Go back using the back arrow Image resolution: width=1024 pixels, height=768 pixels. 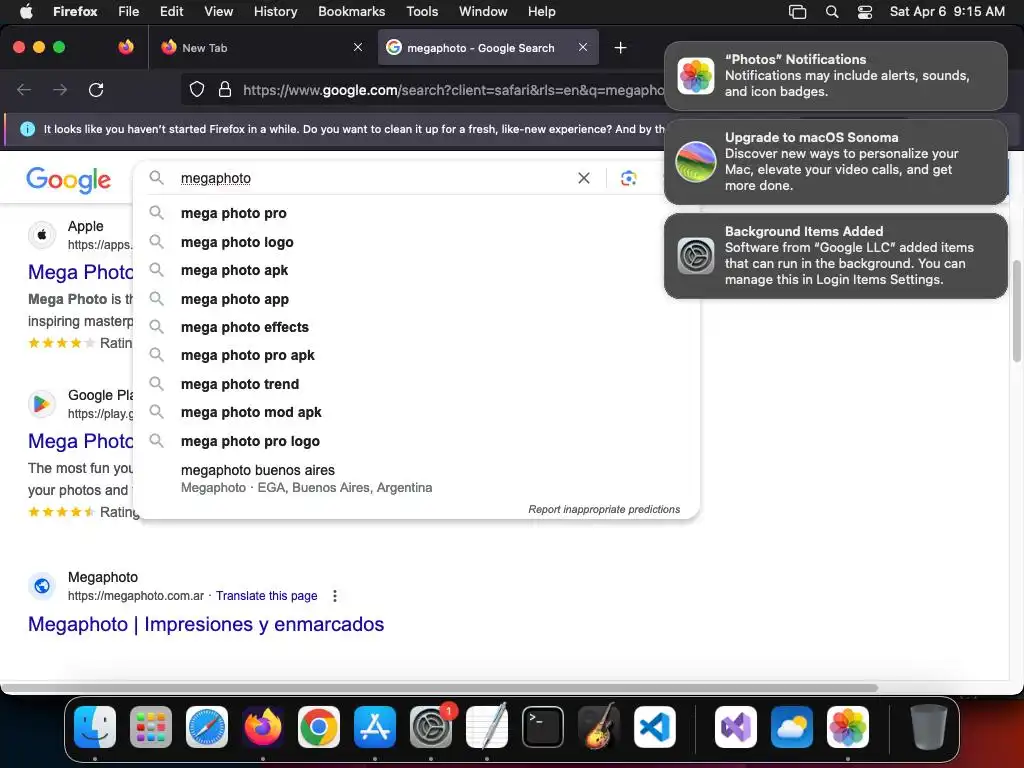pos(24,89)
